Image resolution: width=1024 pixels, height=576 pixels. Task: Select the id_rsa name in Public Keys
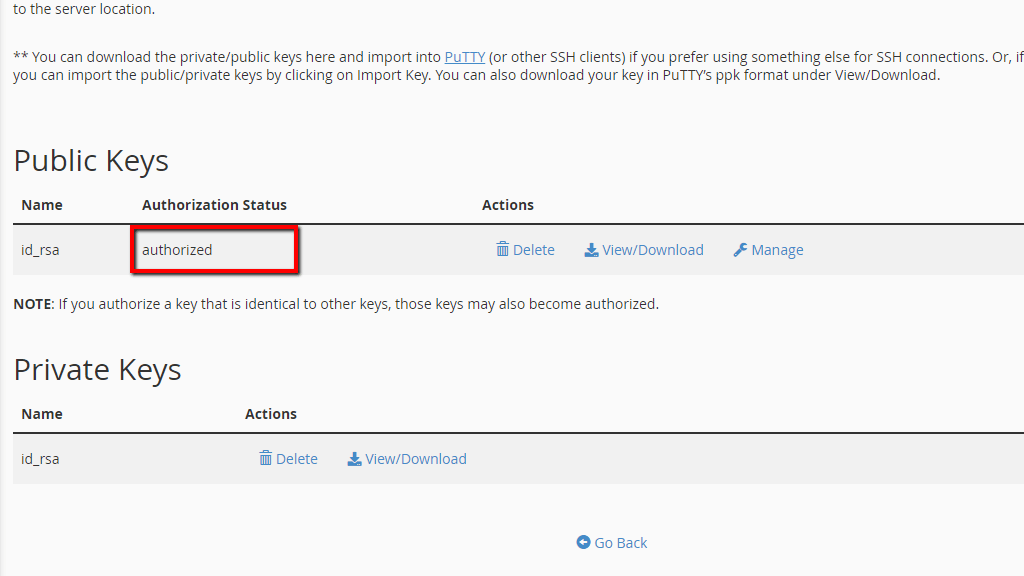(40, 249)
